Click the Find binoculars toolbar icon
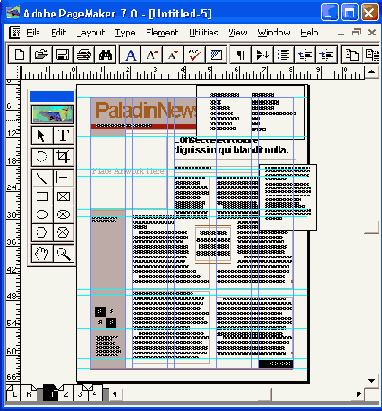382x411 pixels. [x=105, y=55]
